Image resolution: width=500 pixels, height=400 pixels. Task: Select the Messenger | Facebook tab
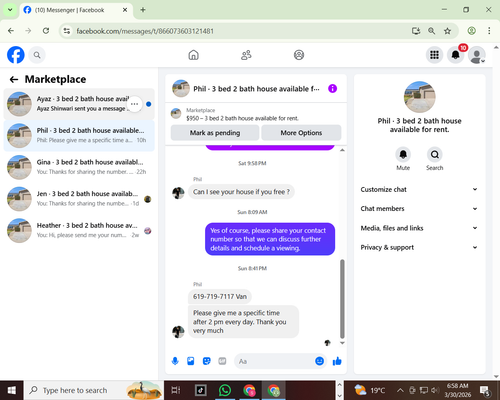coord(76,10)
